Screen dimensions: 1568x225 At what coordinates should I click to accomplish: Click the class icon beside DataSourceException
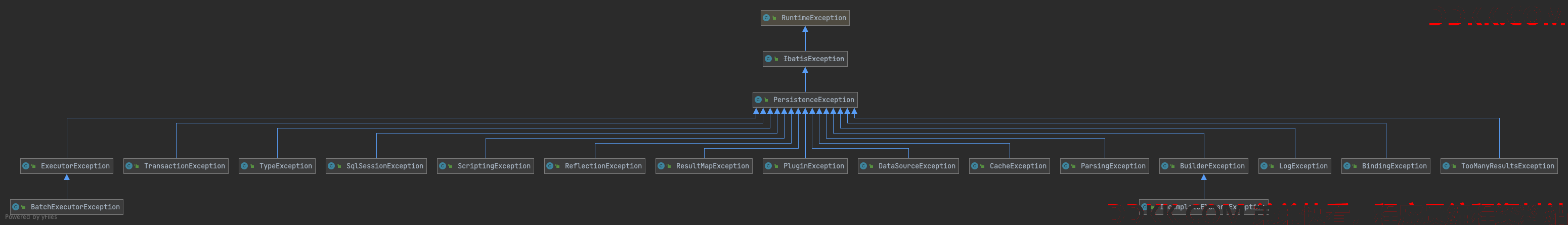pos(863,166)
